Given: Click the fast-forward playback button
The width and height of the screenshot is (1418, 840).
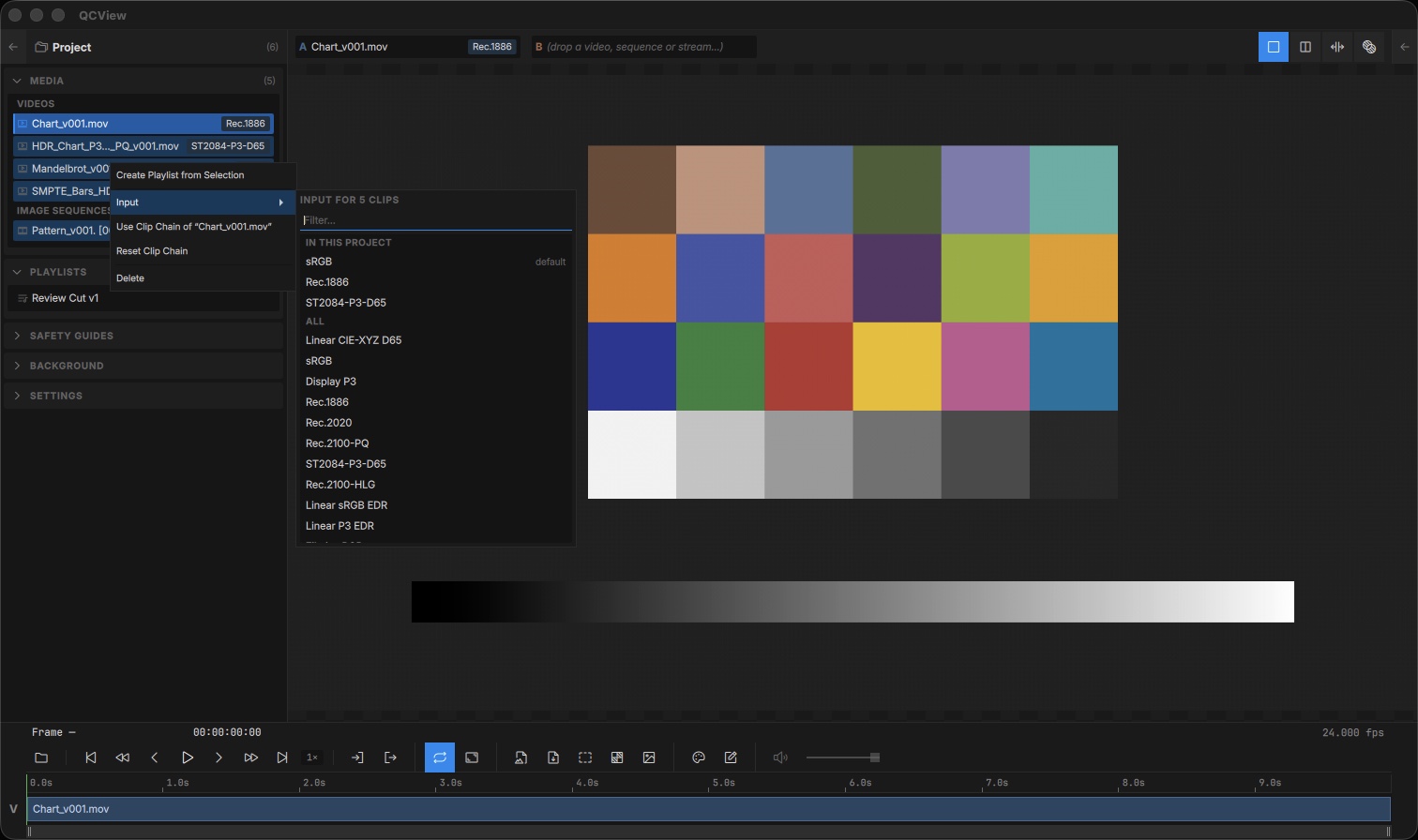Looking at the screenshot, I should click(250, 757).
